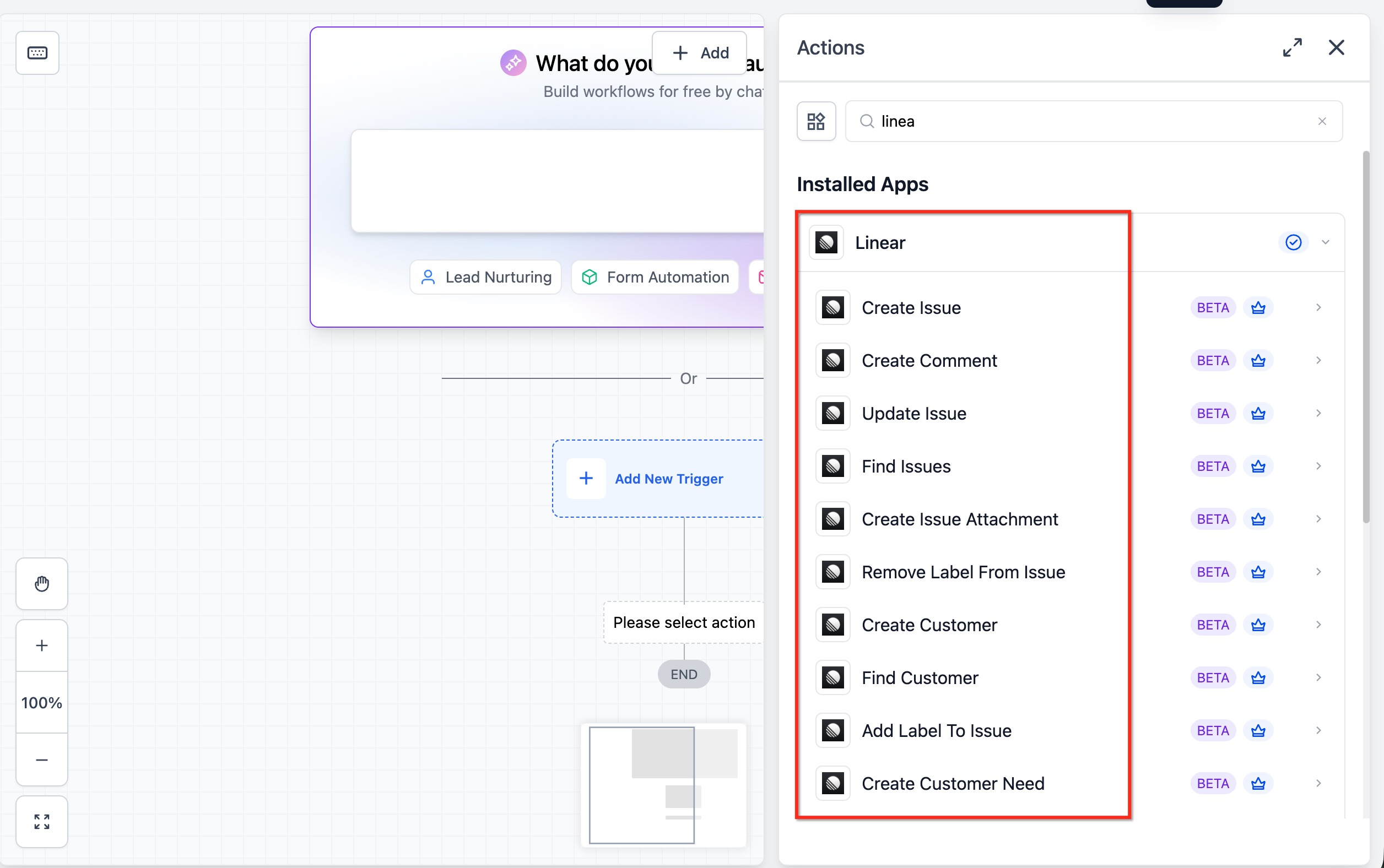Click the Actions panel vertical scrollbar
The height and width of the screenshot is (868, 1384).
coord(1366,338)
